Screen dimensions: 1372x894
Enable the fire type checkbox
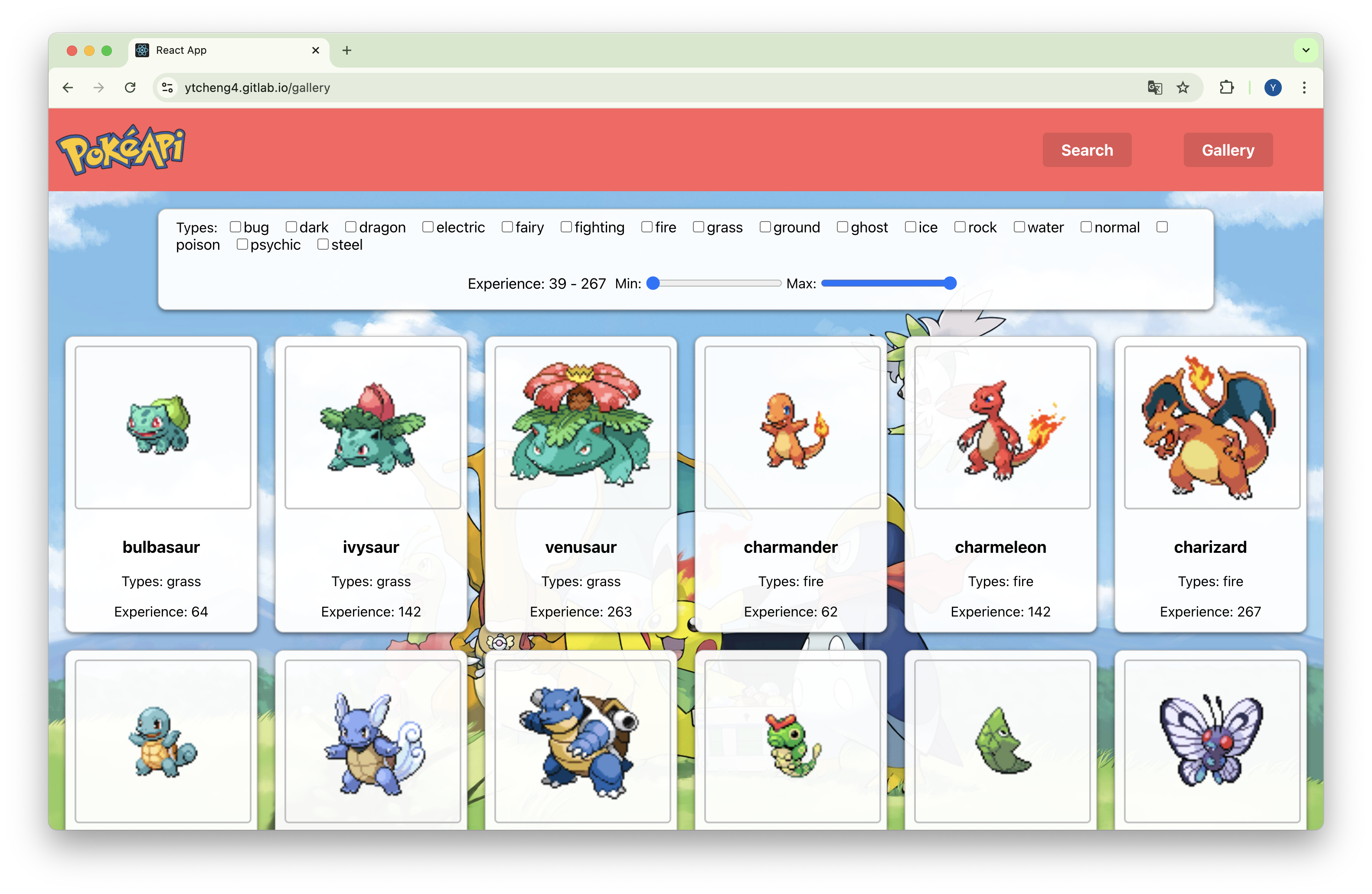coord(647,227)
